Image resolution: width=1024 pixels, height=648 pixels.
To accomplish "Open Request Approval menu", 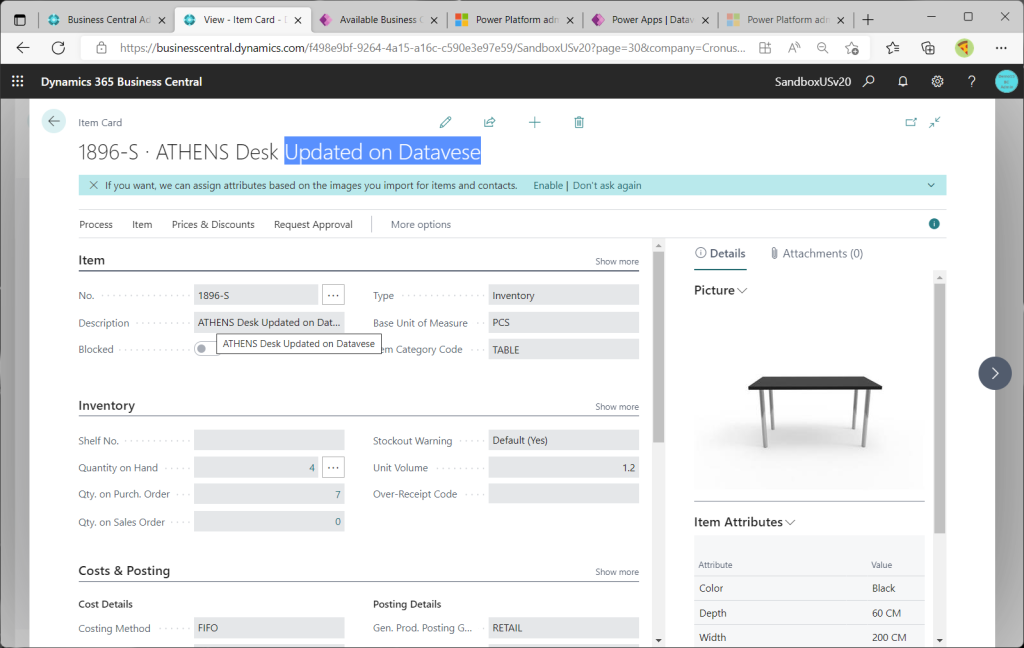I will pos(313,224).
